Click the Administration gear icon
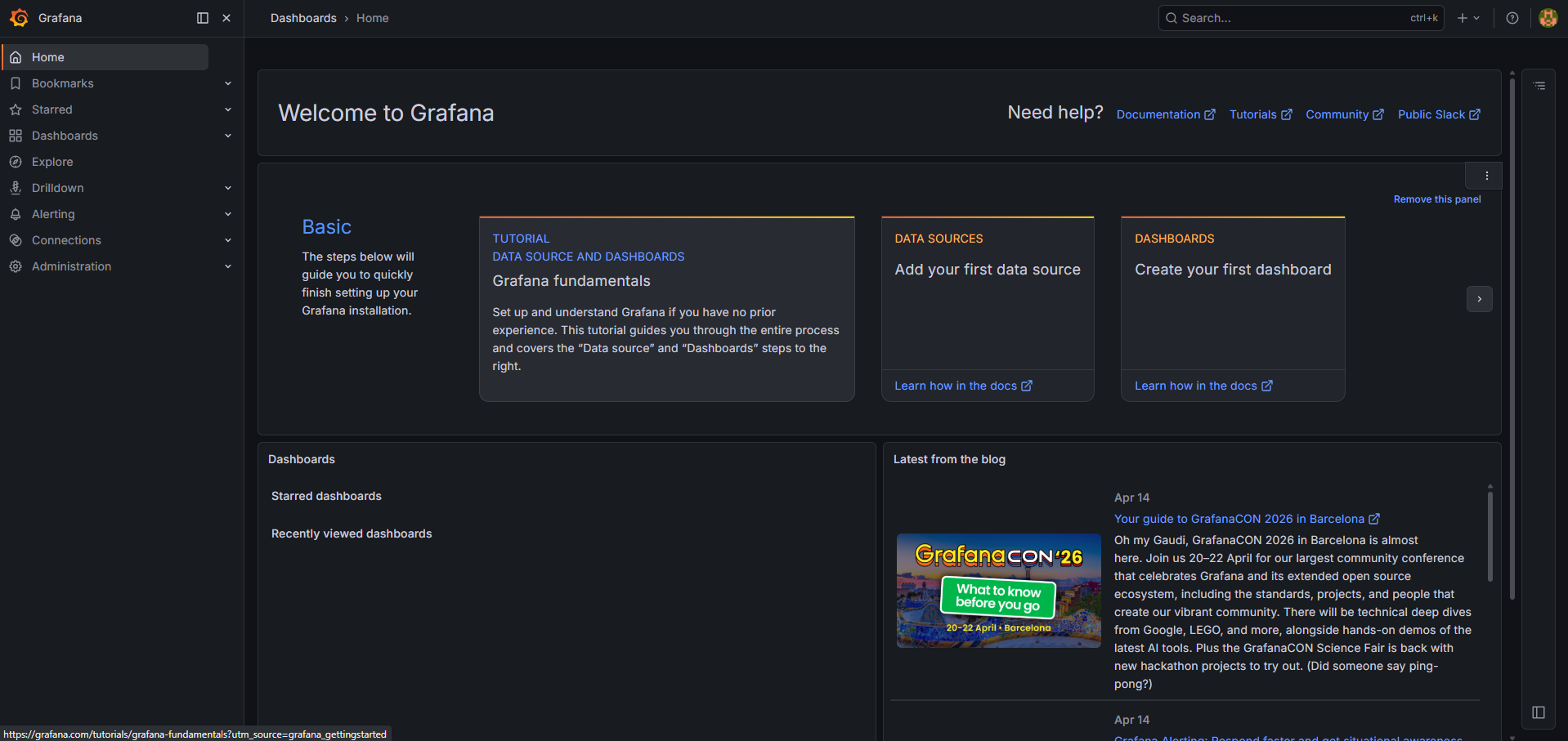 [15, 266]
